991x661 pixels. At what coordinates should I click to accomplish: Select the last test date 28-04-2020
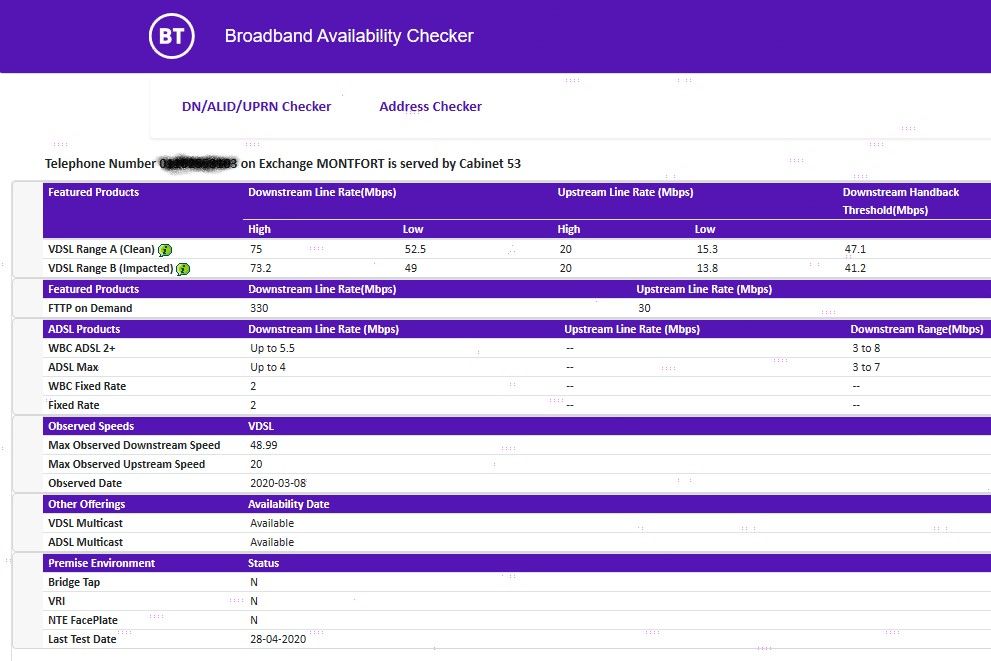(x=278, y=639)
